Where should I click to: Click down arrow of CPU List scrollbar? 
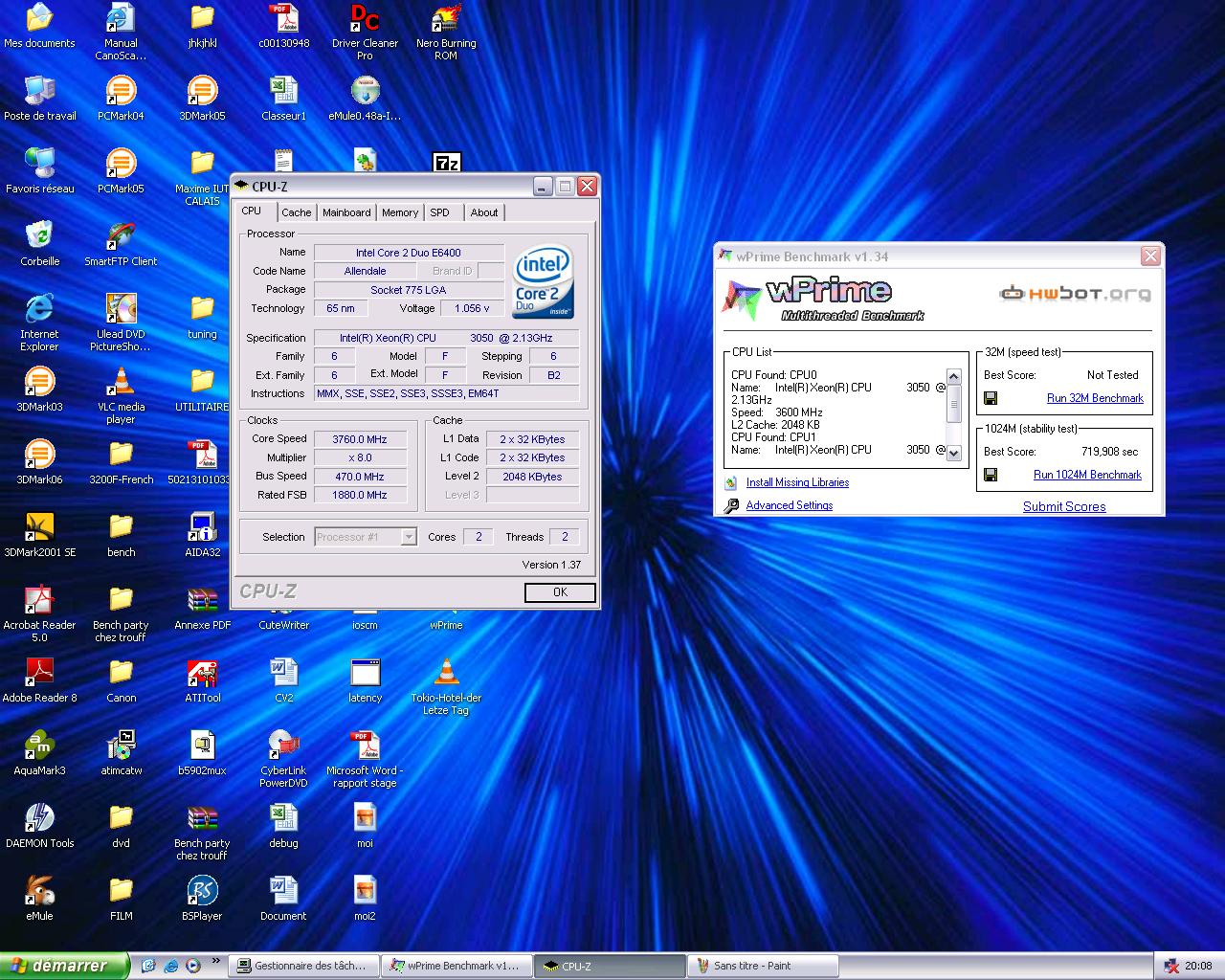954,452
